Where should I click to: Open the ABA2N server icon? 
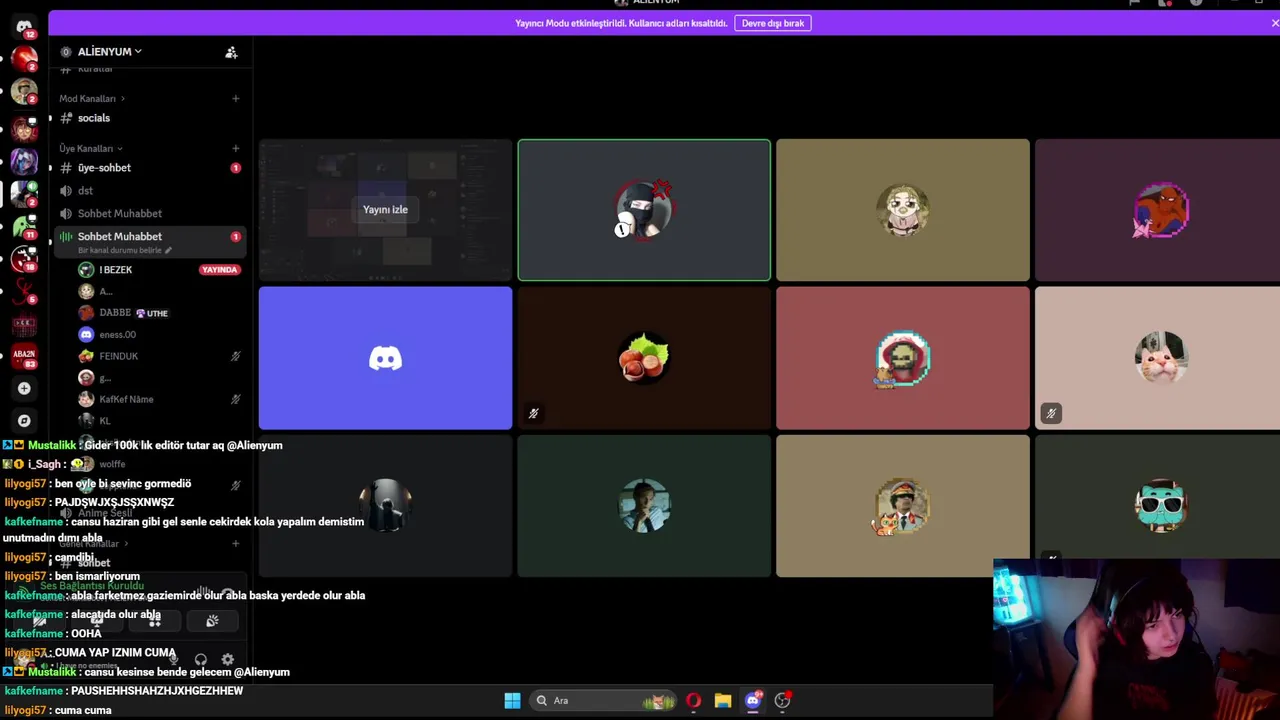(24, 355)
